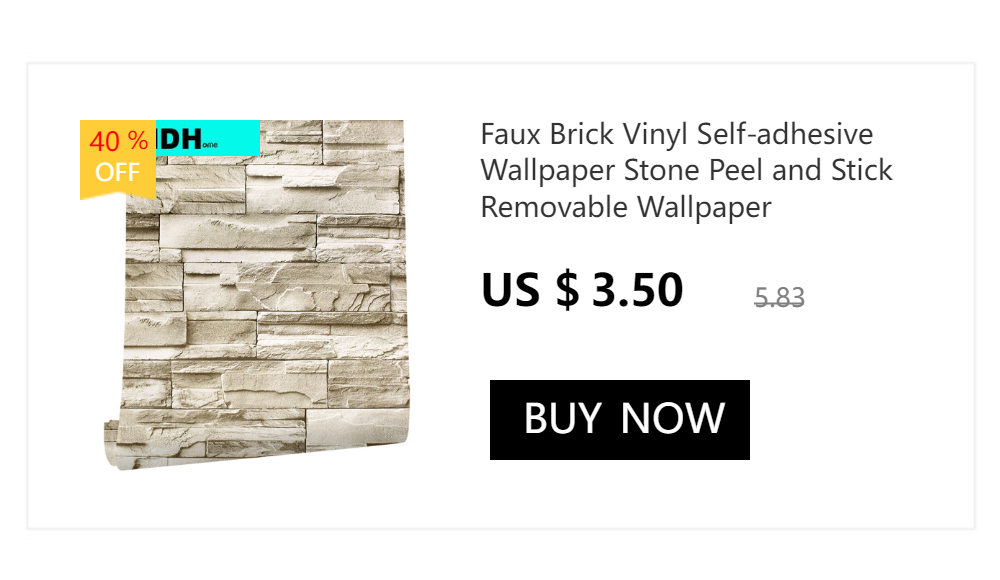Open the stone wallpaper product image
Image resolution: width=1000 pixels, height=580 pixels.
coord(256,295)
